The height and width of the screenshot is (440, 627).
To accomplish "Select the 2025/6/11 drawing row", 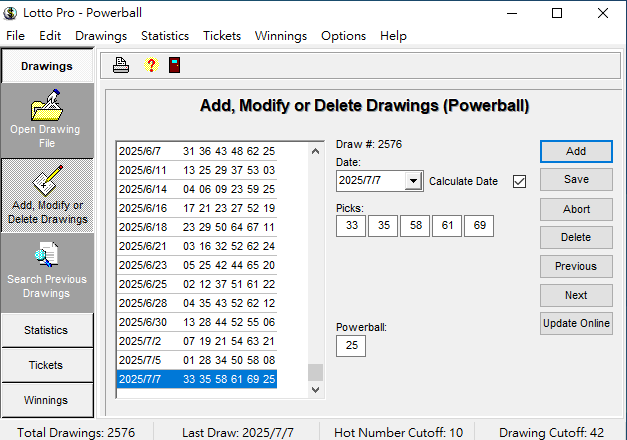I will [x=197, y=170].
